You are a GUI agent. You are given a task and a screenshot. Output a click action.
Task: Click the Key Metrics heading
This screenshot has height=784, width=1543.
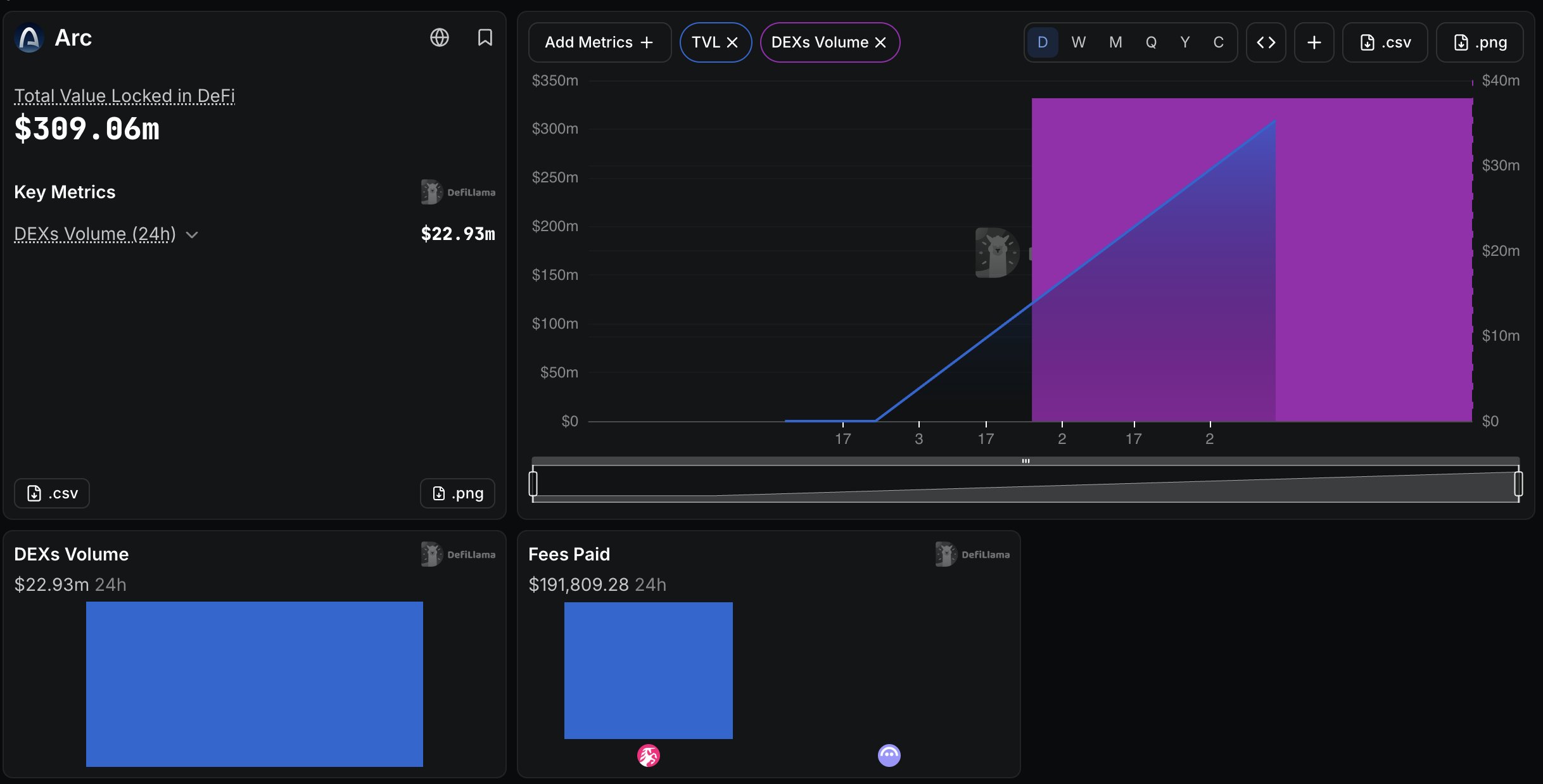point(65,192)
